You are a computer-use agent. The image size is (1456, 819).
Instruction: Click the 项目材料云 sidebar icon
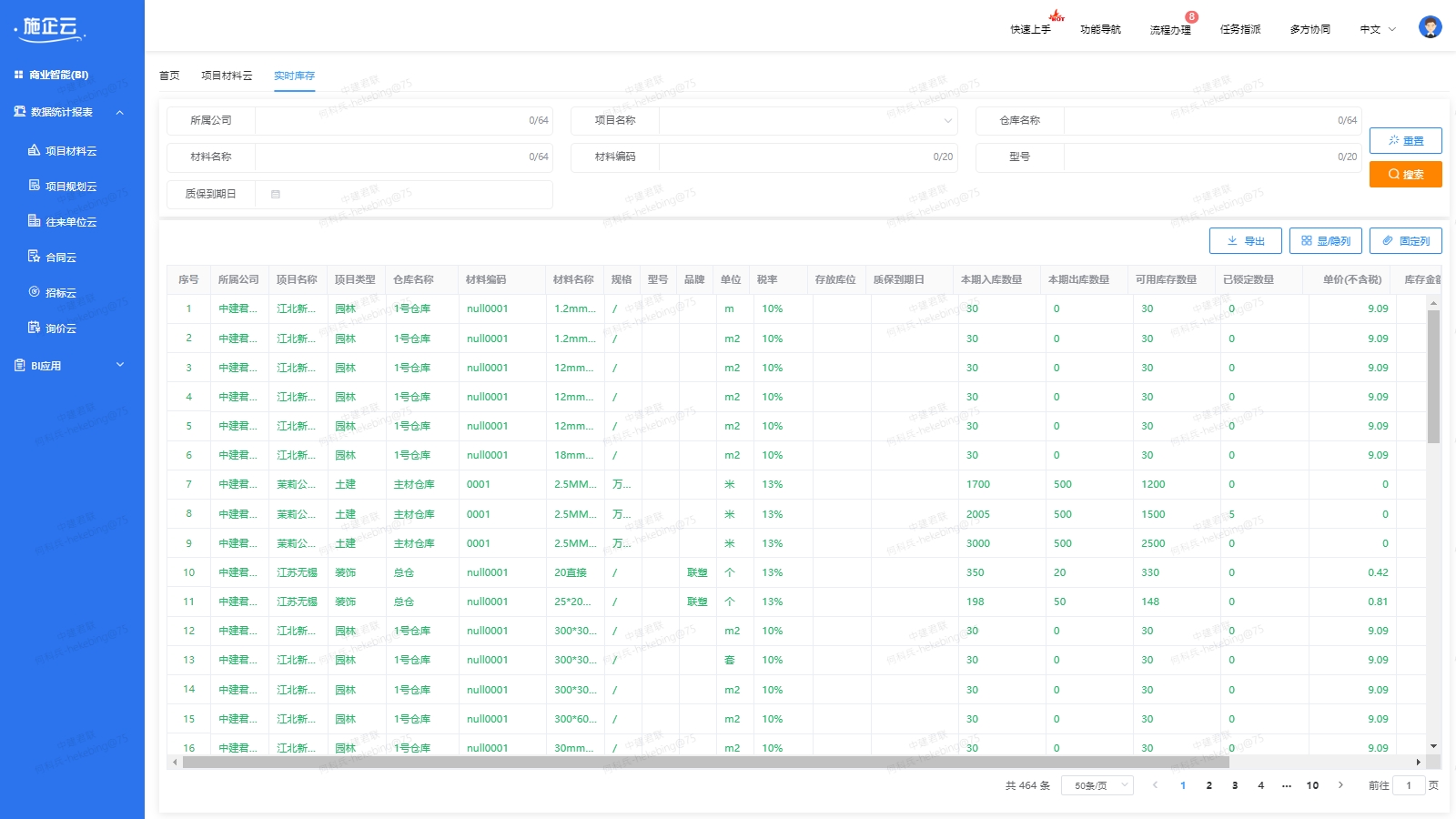[34, 150]
